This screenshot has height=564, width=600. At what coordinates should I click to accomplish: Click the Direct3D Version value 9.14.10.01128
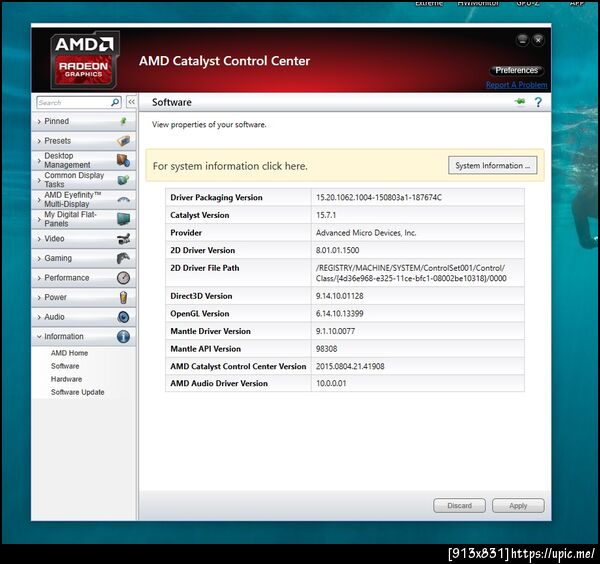[x=339, y=296]
